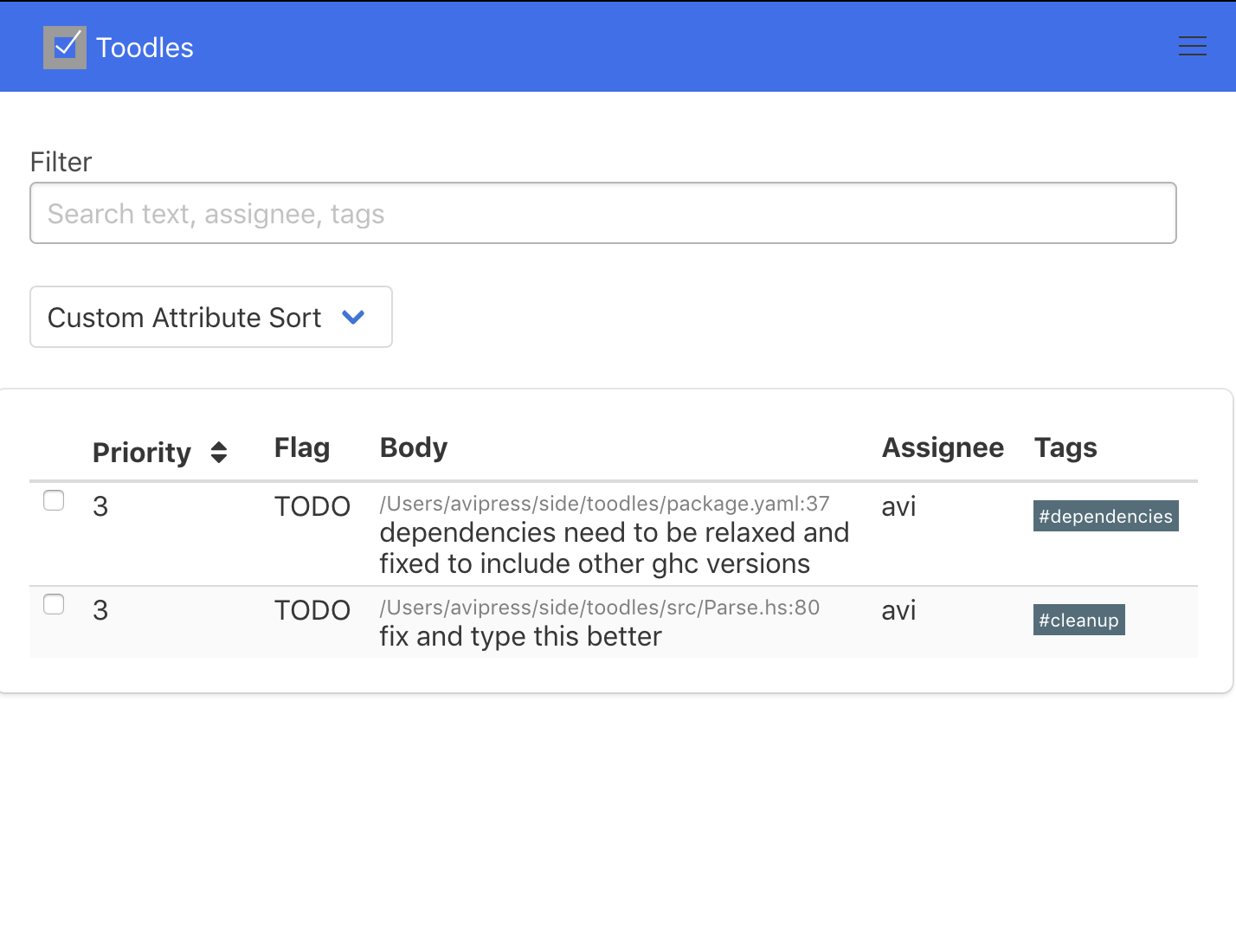Open the Parse.hs:80 file path link
The image size is (1236, 952).
599,608
